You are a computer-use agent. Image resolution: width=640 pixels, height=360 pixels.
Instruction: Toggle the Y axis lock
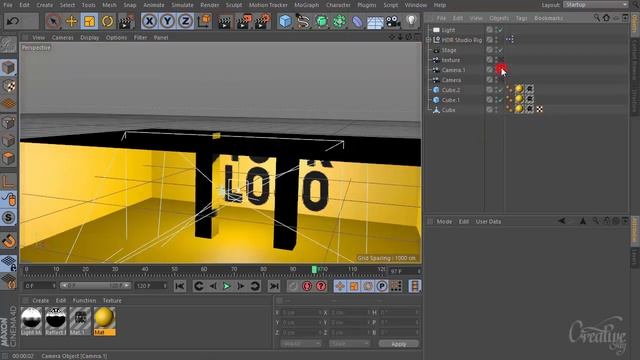tap(167, 21)
